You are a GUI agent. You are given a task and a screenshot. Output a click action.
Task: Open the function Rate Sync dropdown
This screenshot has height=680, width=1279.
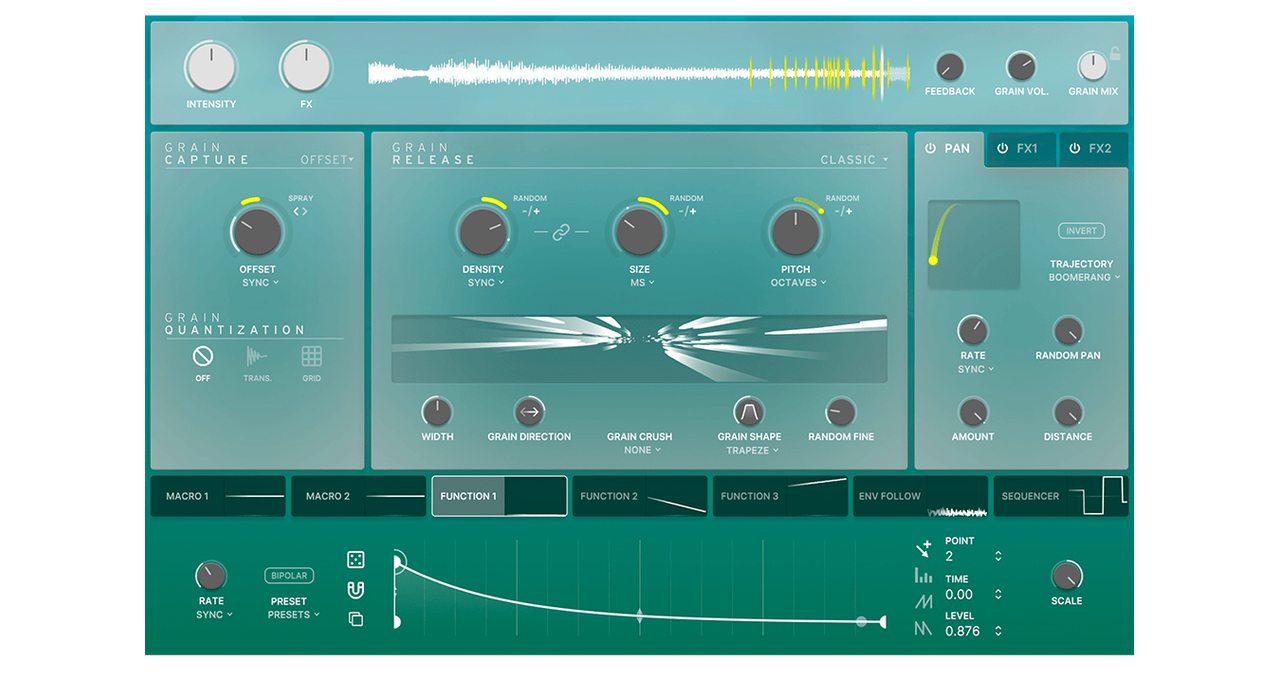click(214, 614)
